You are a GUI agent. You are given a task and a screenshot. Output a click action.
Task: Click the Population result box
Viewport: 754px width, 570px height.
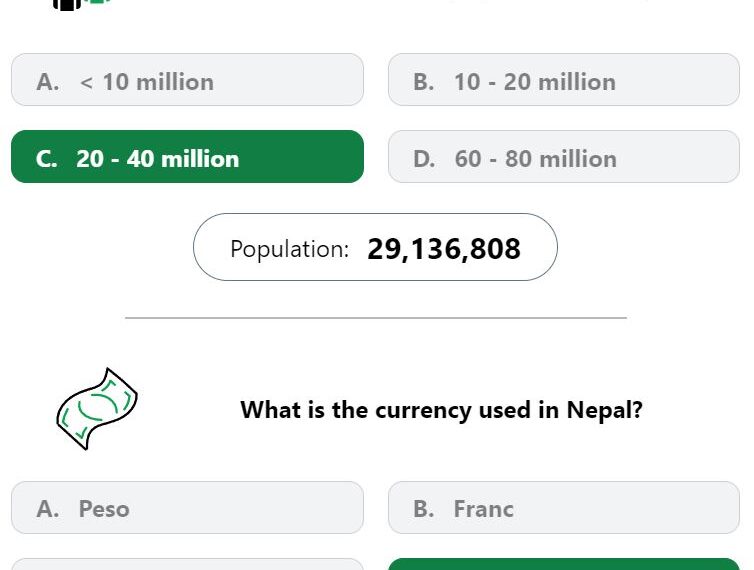click(x=375, y=247)
